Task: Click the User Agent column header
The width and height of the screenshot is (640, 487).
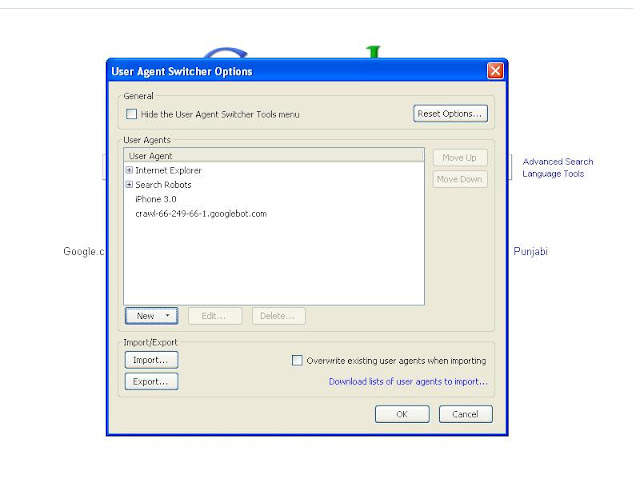Action: coord(273,156)
